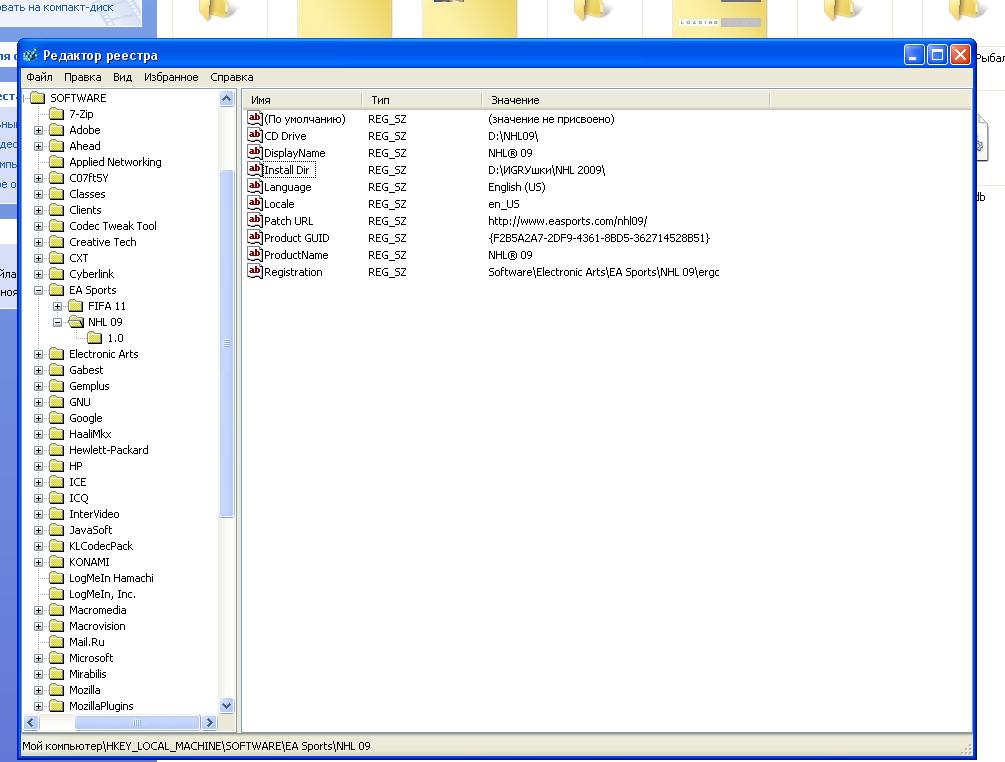This screenshot has height=762, width=1005.
Task: Select the Registration entry icon
Action: coord(254,272)
